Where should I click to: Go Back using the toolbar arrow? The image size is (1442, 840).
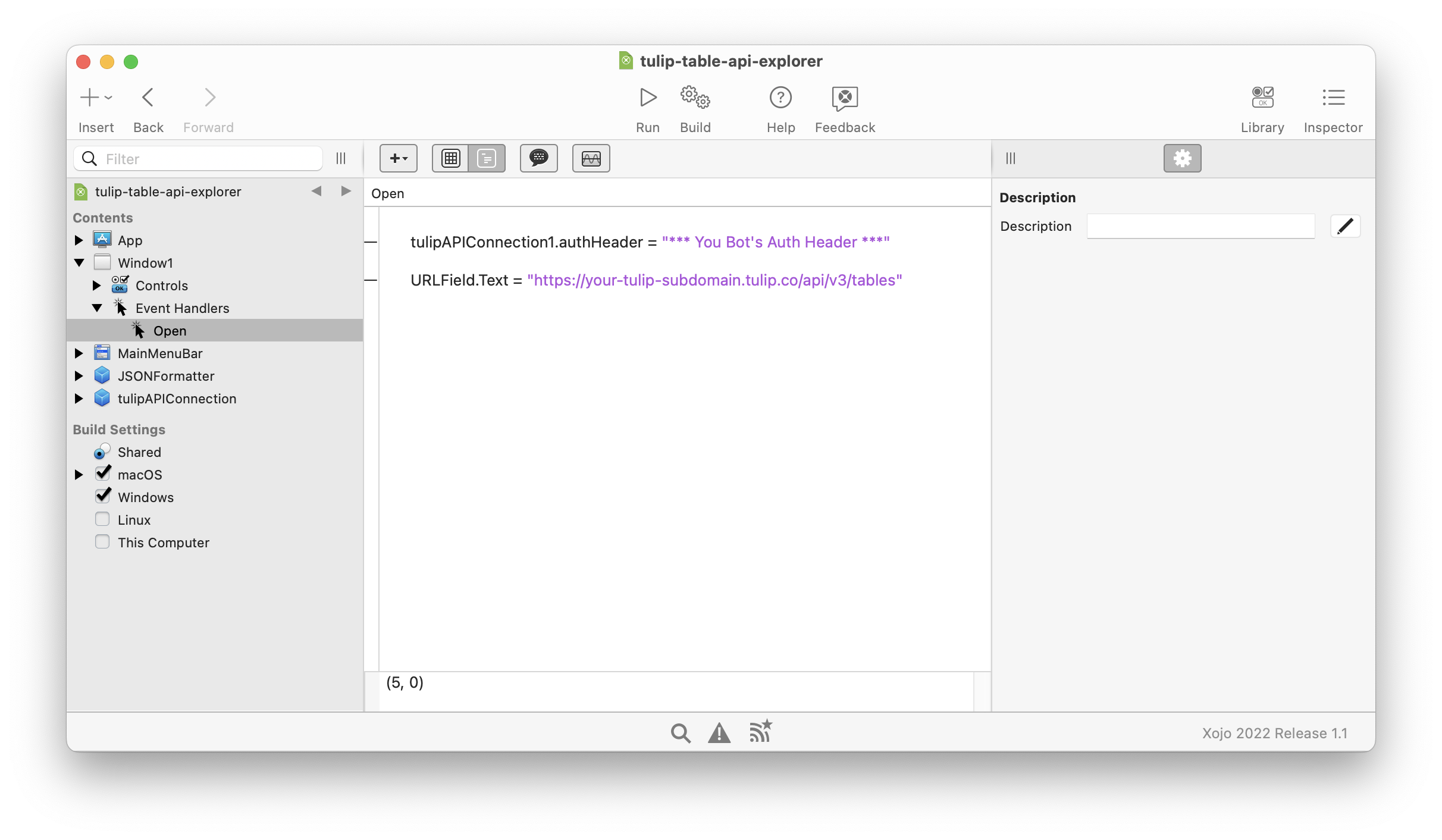pos(148,98)
